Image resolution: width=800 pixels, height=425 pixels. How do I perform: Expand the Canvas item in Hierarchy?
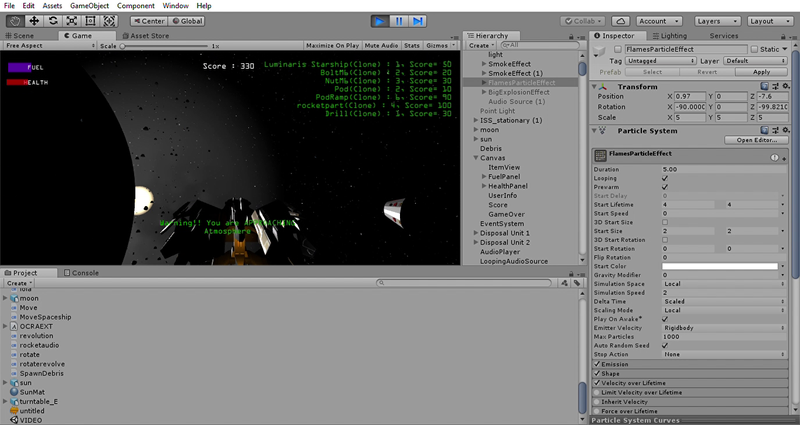click(x=477, y=158)
